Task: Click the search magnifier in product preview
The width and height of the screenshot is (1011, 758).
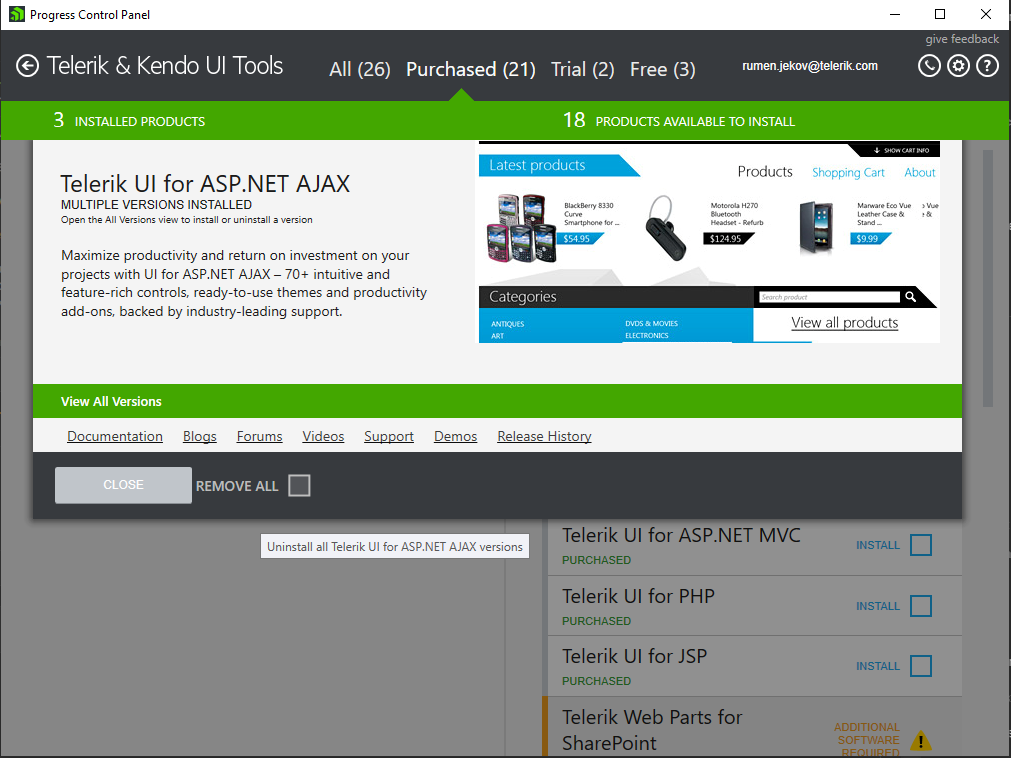Action: [910, 296]
